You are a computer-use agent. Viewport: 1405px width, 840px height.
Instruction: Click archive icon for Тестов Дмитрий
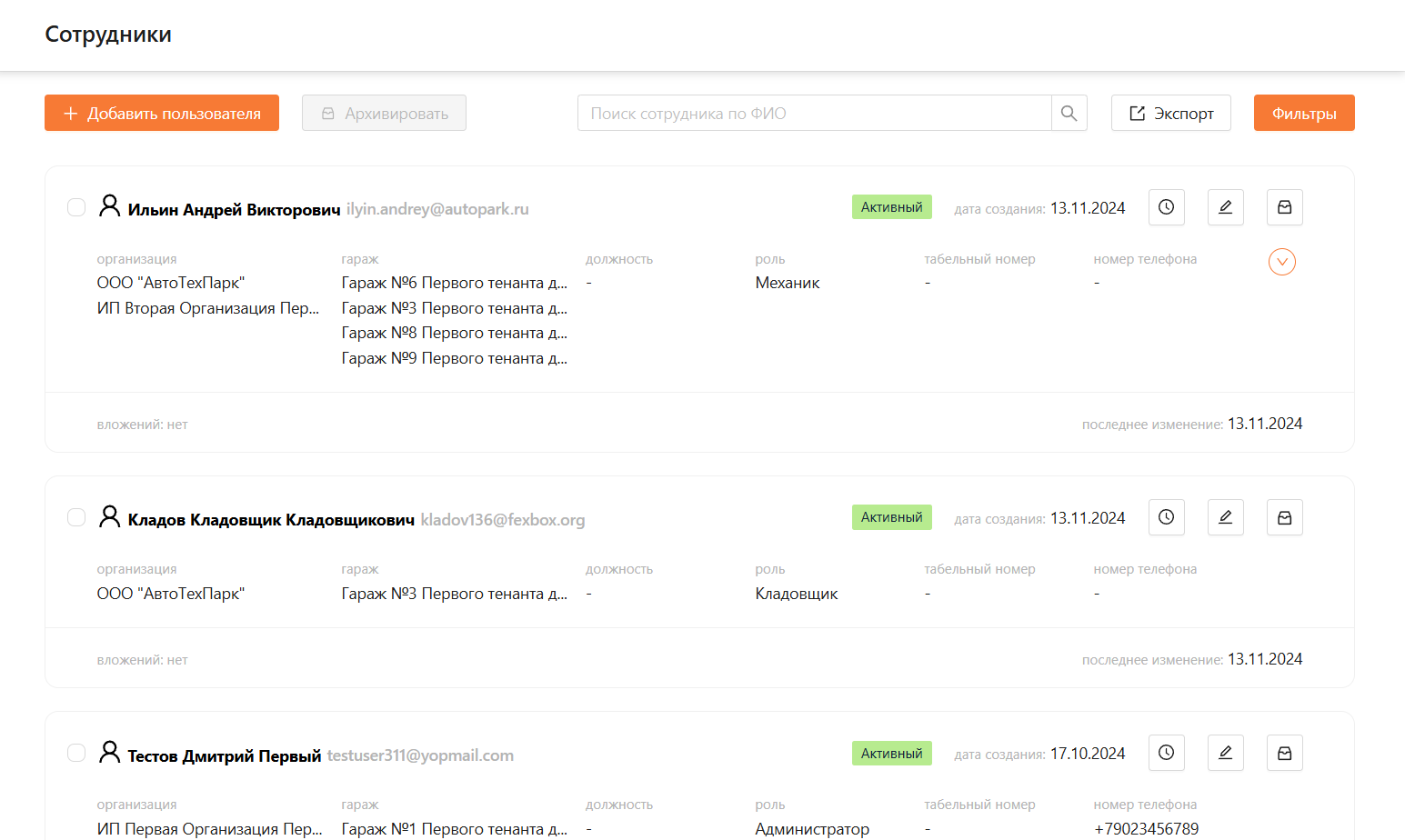click(1284, 753)
